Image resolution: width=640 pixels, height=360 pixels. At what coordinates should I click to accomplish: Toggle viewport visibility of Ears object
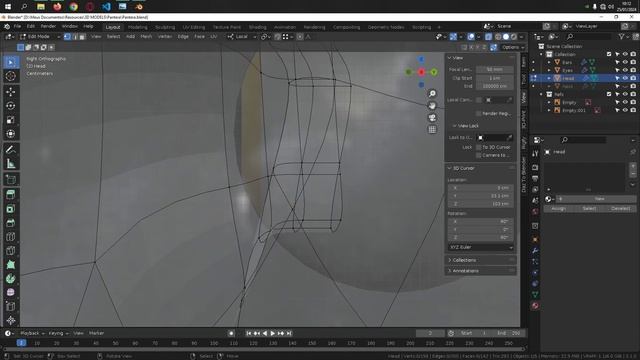(625, 62)
